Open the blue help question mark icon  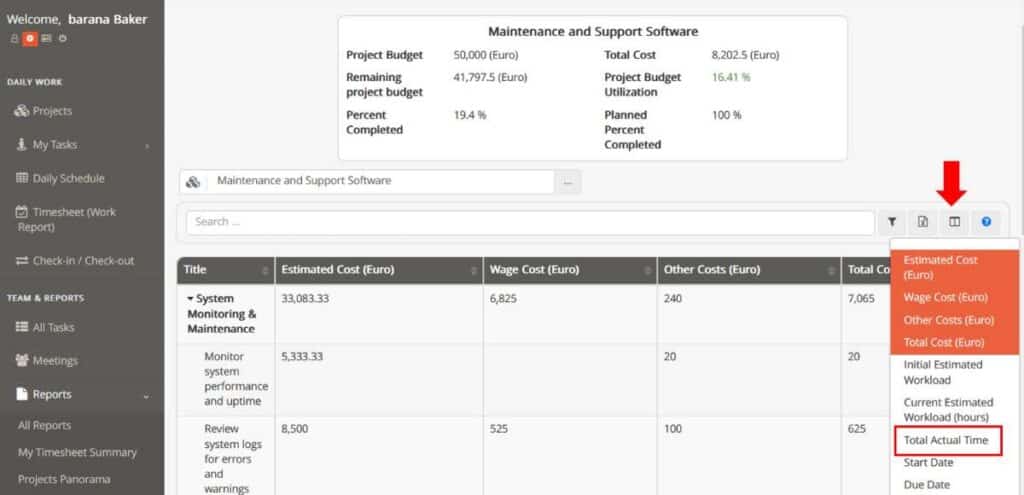tap(986, 222)
